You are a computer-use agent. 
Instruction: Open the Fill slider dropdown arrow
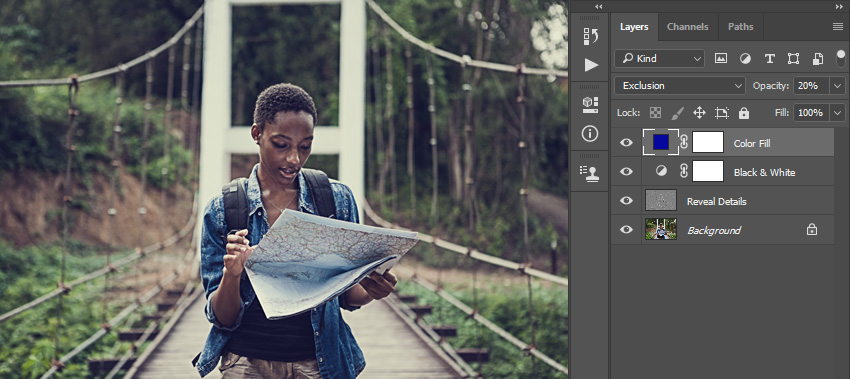pyautogui.click(x=838, y=113)
